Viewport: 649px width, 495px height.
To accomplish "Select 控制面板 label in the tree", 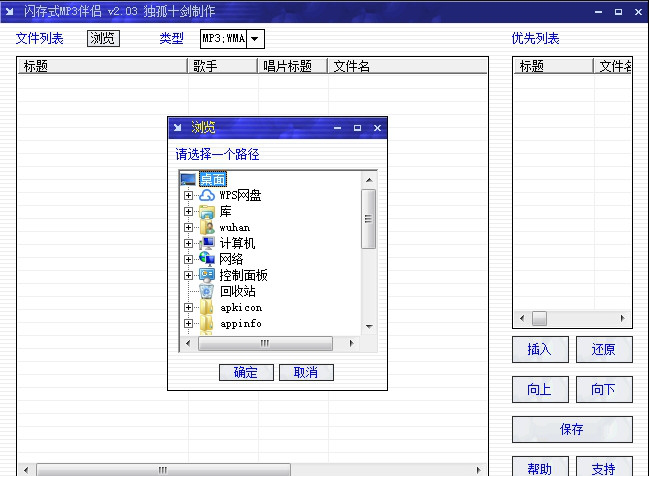I will [243, 275].
